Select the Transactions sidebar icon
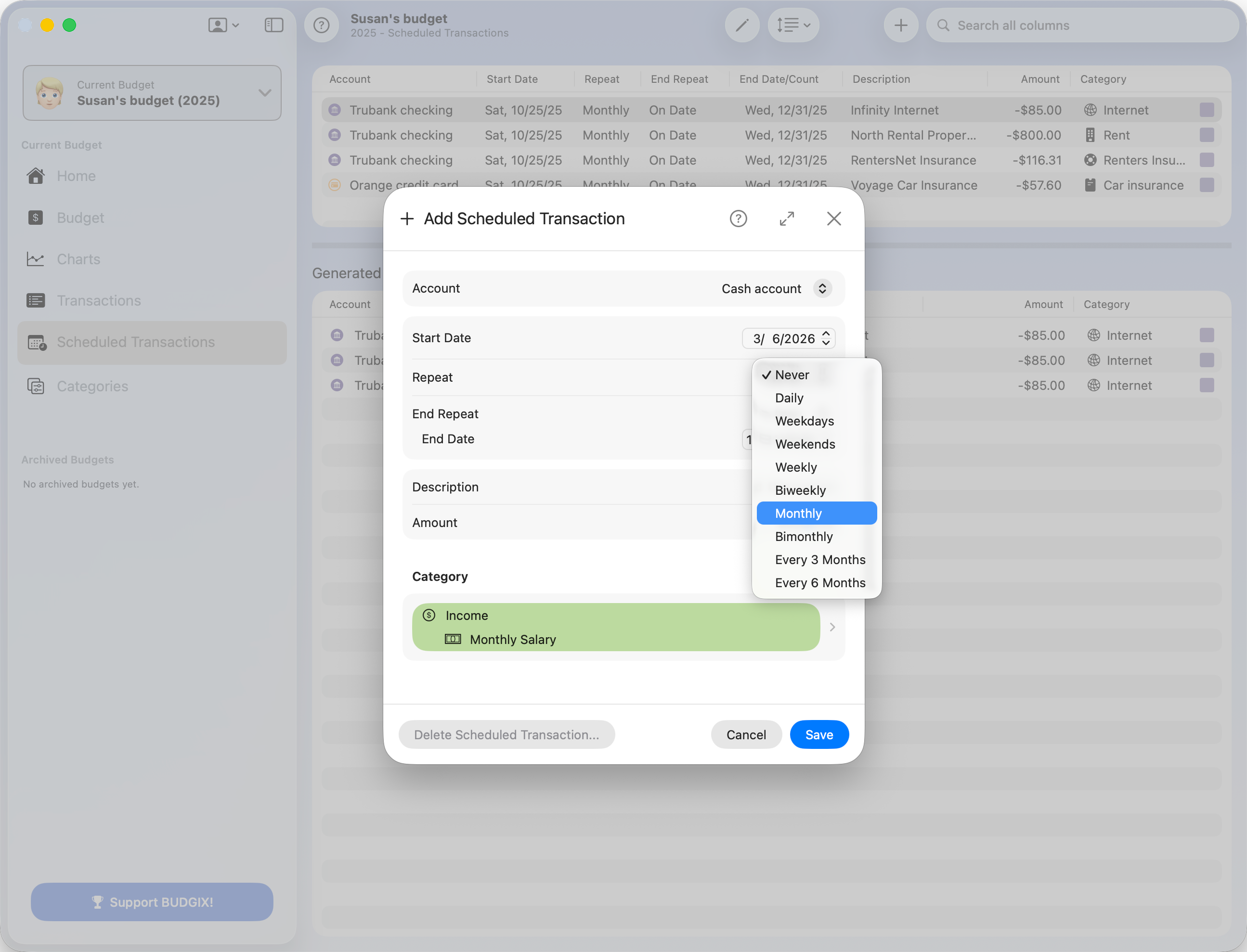 pyautogui.click(x=36, y=300)
